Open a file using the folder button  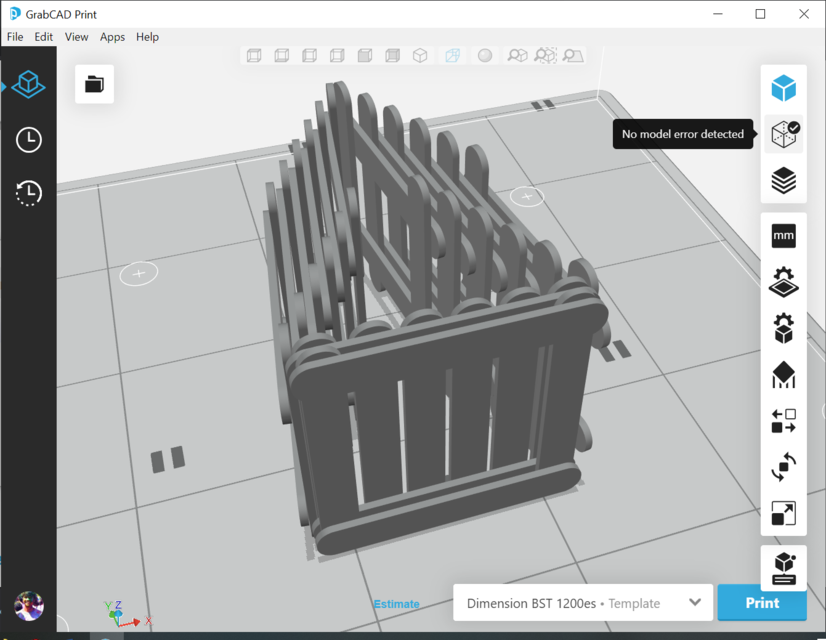93,84
